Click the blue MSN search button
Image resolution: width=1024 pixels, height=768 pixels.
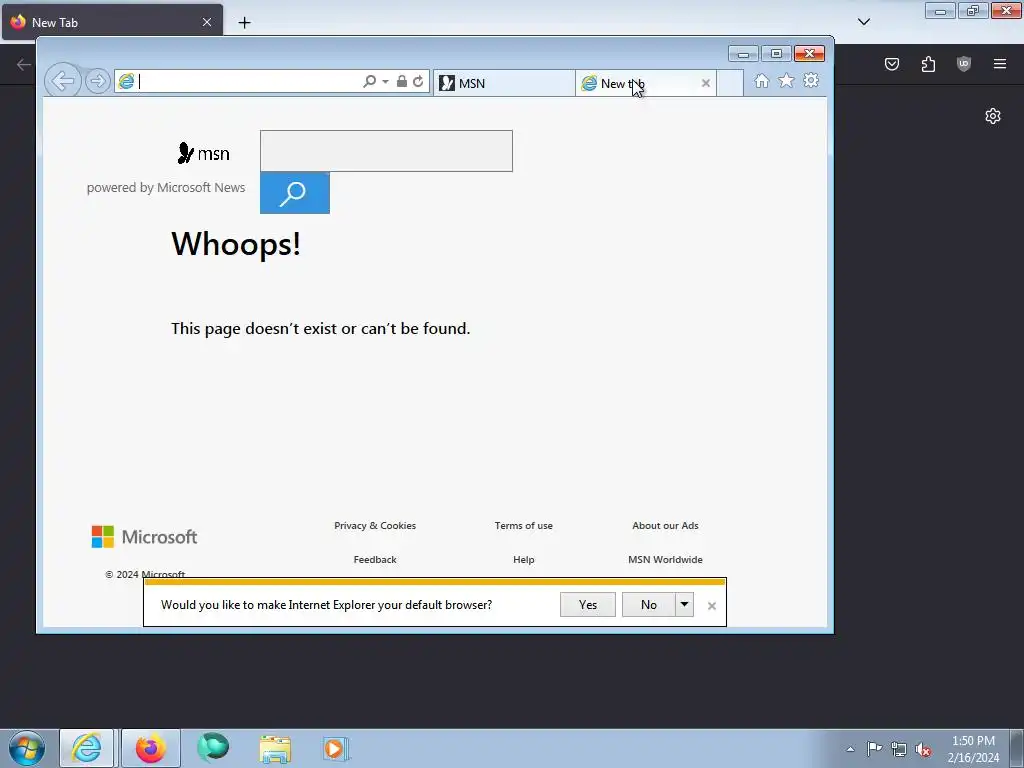click(295, 193)
